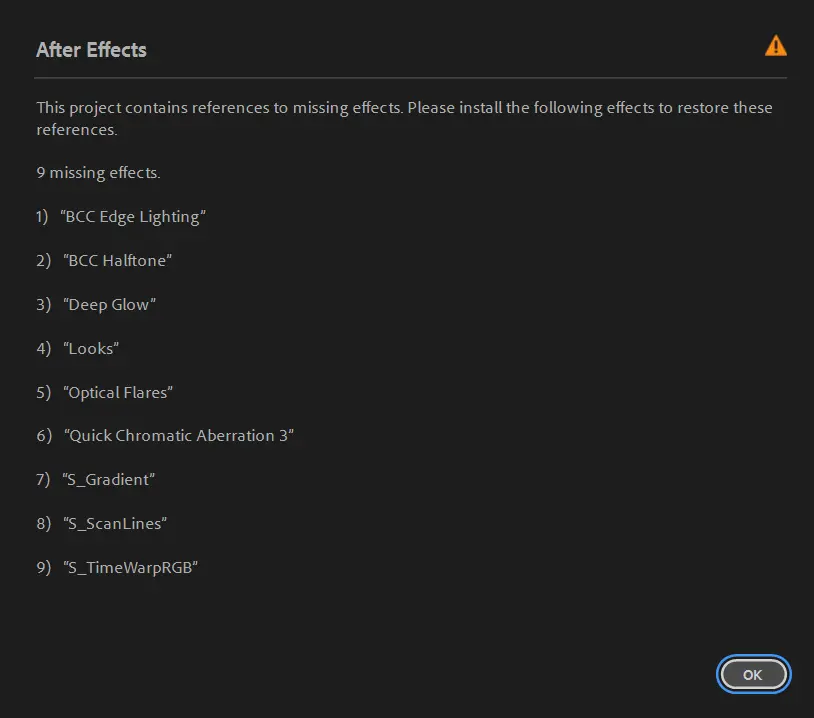
Task: Click the "Deep Glow" missing effect name
Action: (x=110, y=305)
